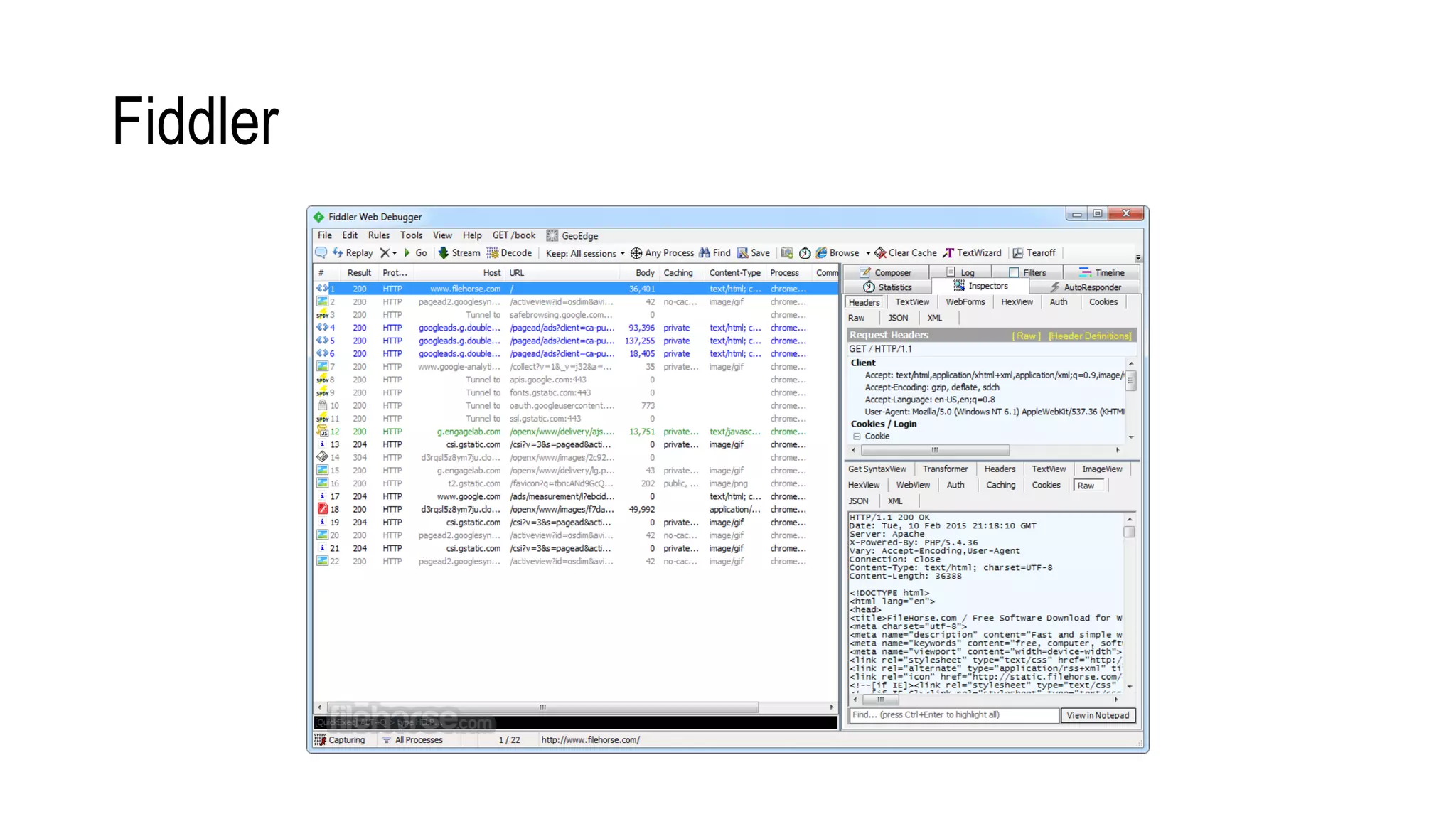Screen dimensions: 1456x819
Task: Toggle the Decode option
Action: click(509, 252)
